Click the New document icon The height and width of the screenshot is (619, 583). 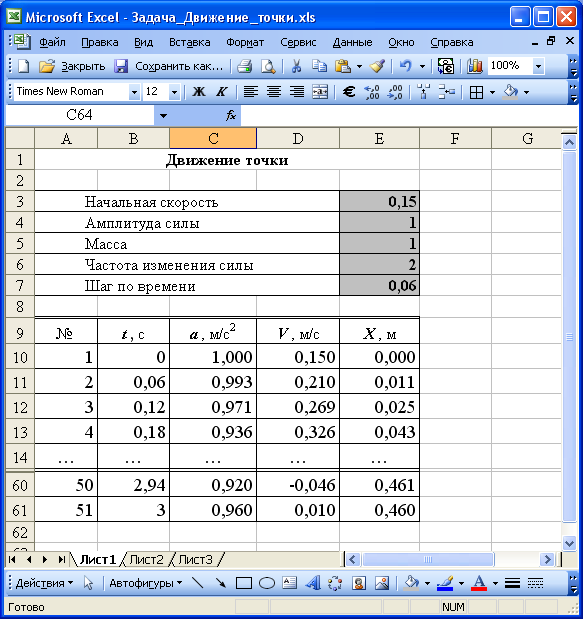24,66
